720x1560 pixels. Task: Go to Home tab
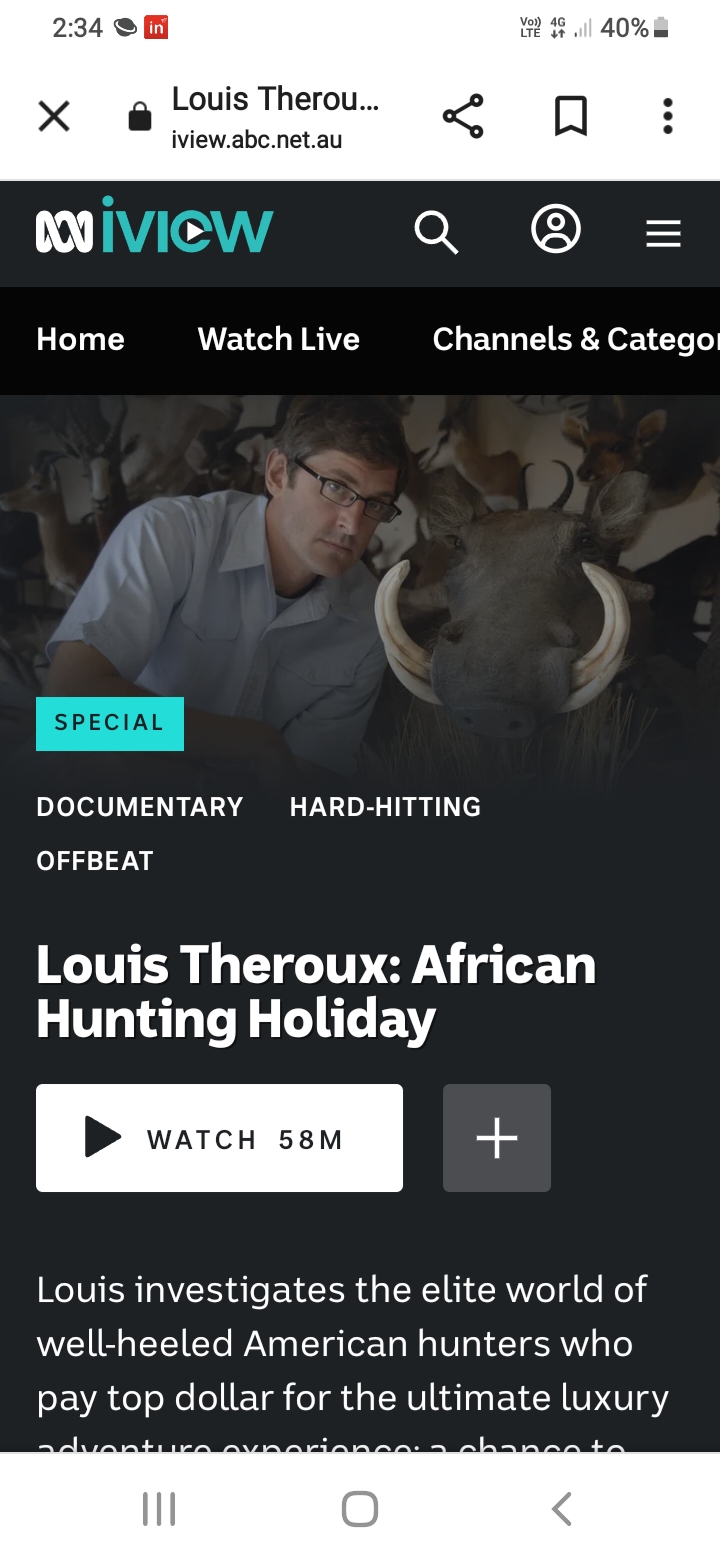80,339
